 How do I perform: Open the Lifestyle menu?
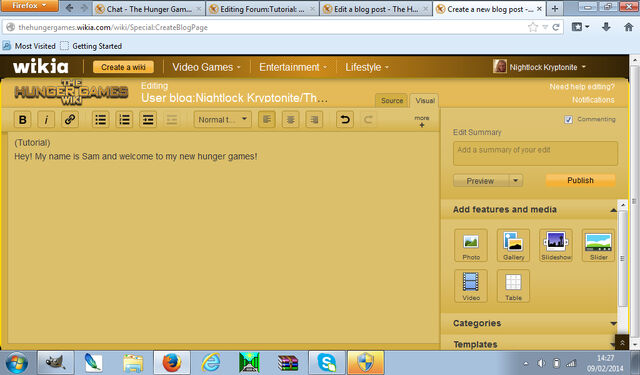(x=367, y=67)
